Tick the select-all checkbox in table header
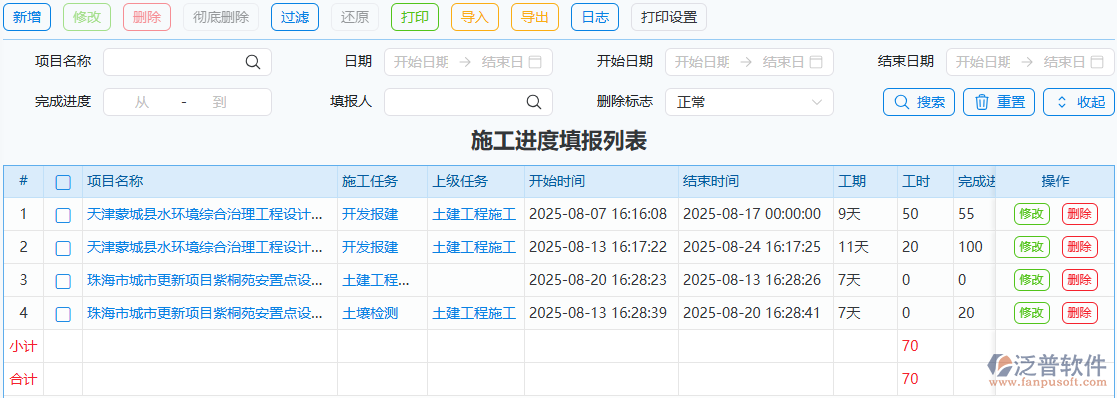1117x398 pixels. (63, 182)
